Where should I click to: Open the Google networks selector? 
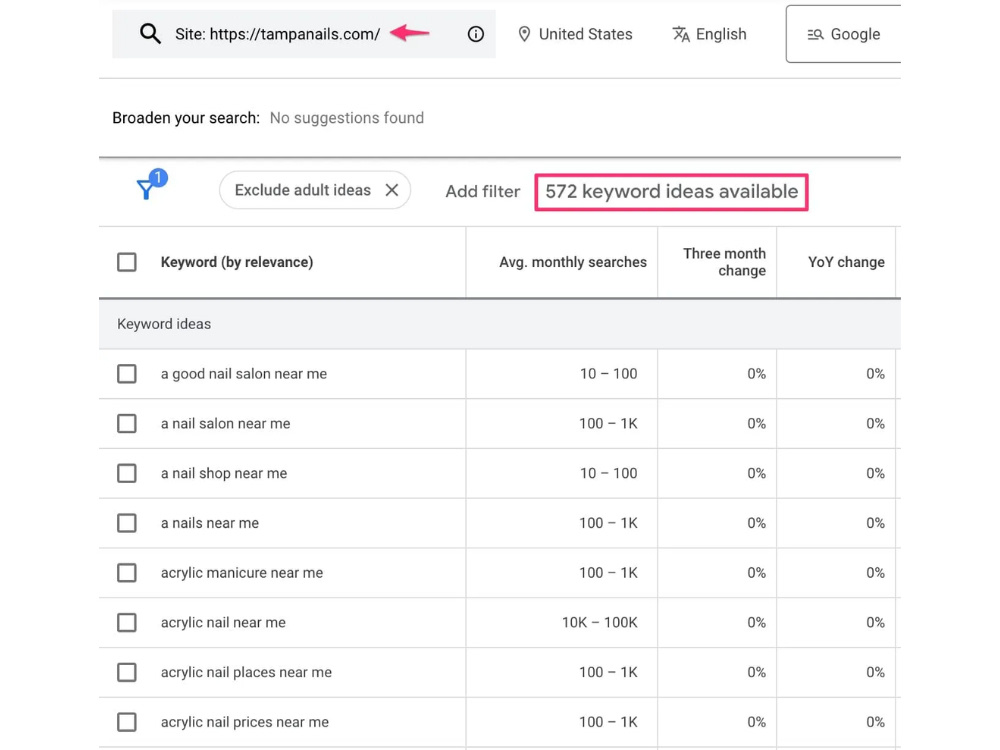pyautogui.click(x=843, y=34)
